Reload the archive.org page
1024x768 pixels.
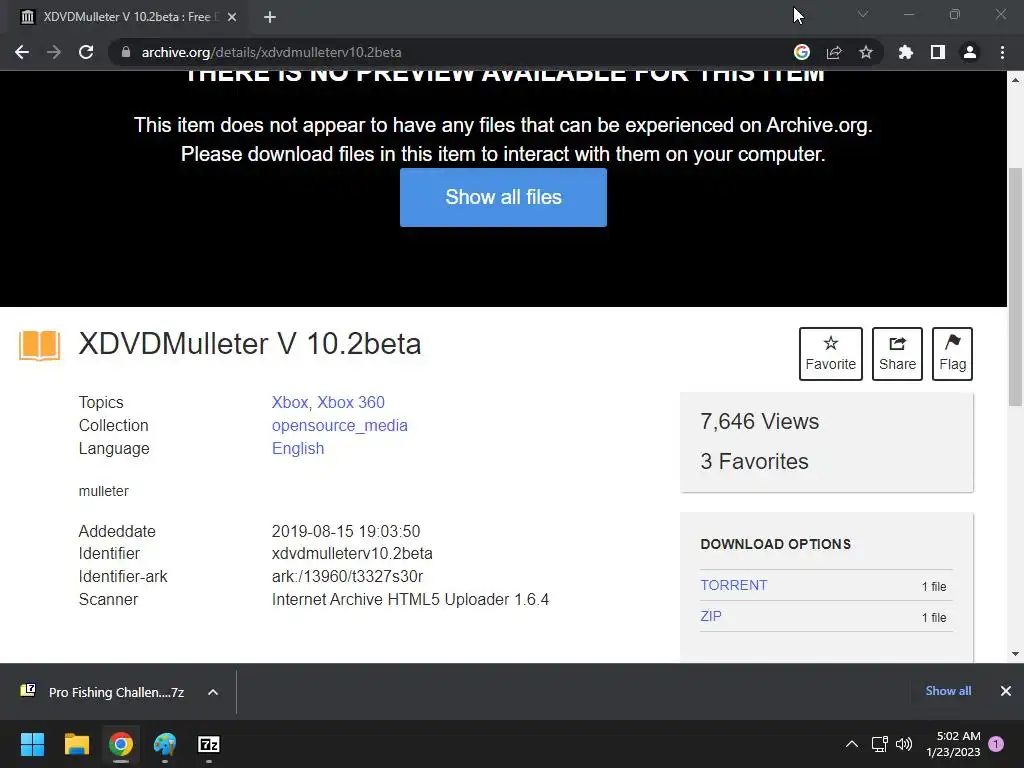(86, 52)
